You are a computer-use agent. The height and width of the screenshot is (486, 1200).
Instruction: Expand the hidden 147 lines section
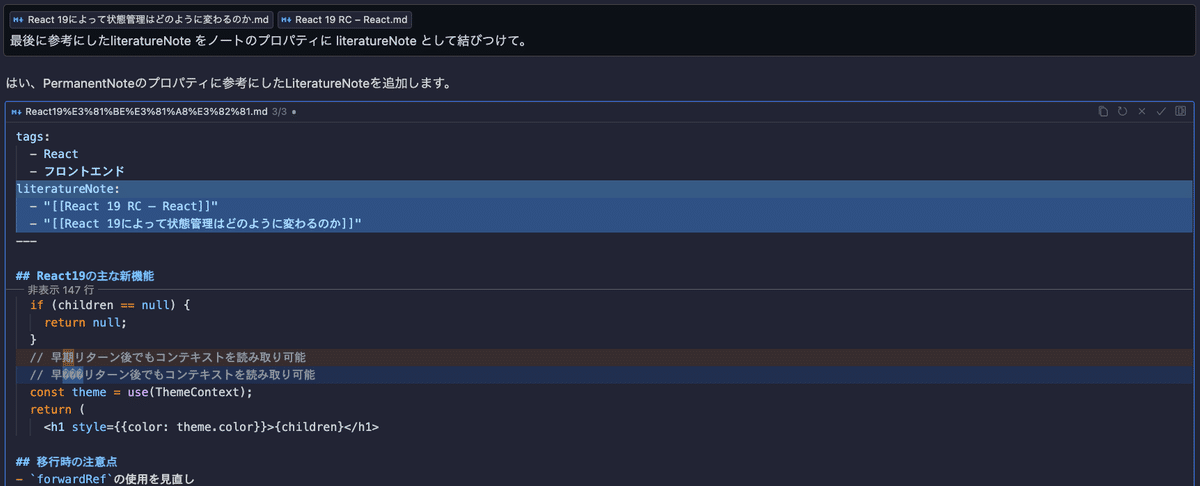tap(60, 289)
